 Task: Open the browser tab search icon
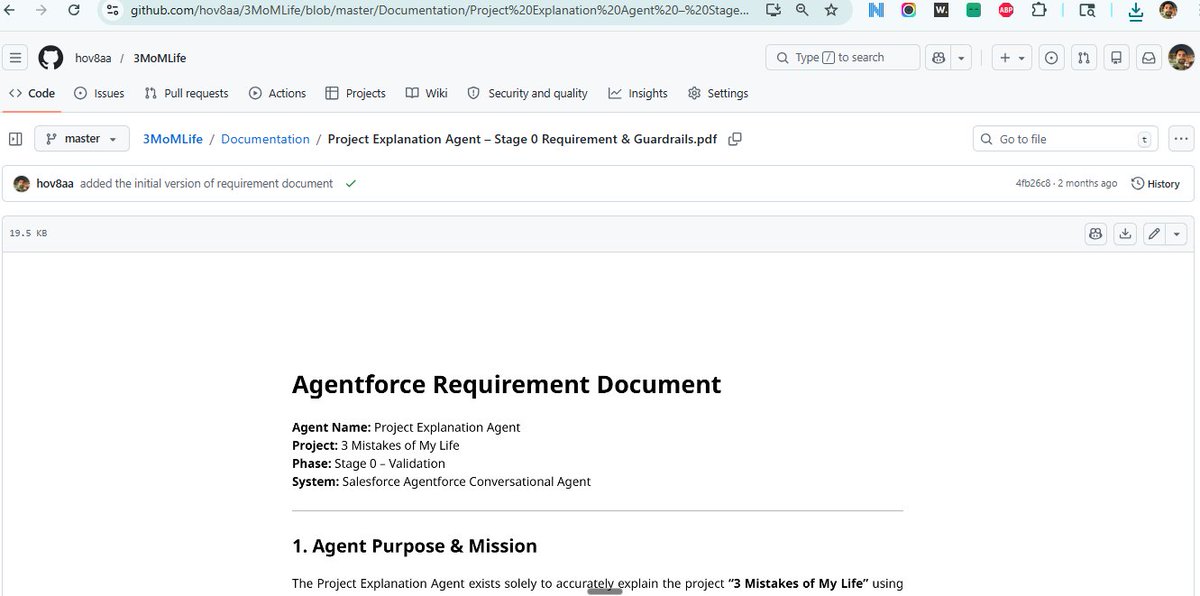tap(1087, 10)
